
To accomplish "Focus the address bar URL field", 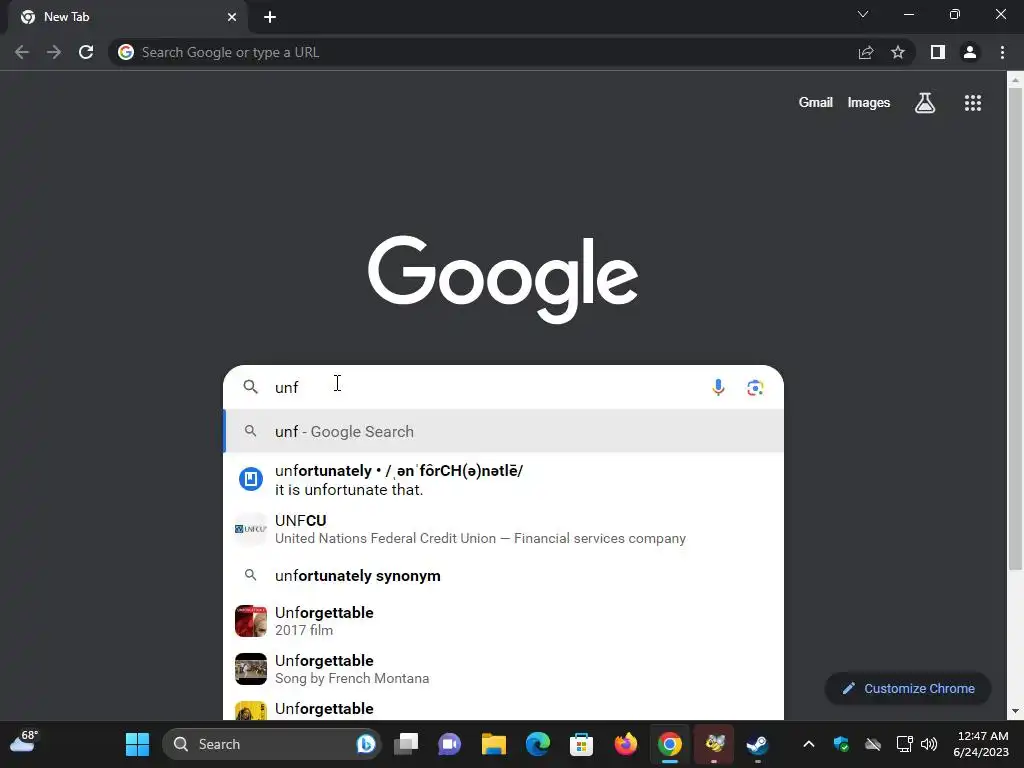I will point(483,52).
